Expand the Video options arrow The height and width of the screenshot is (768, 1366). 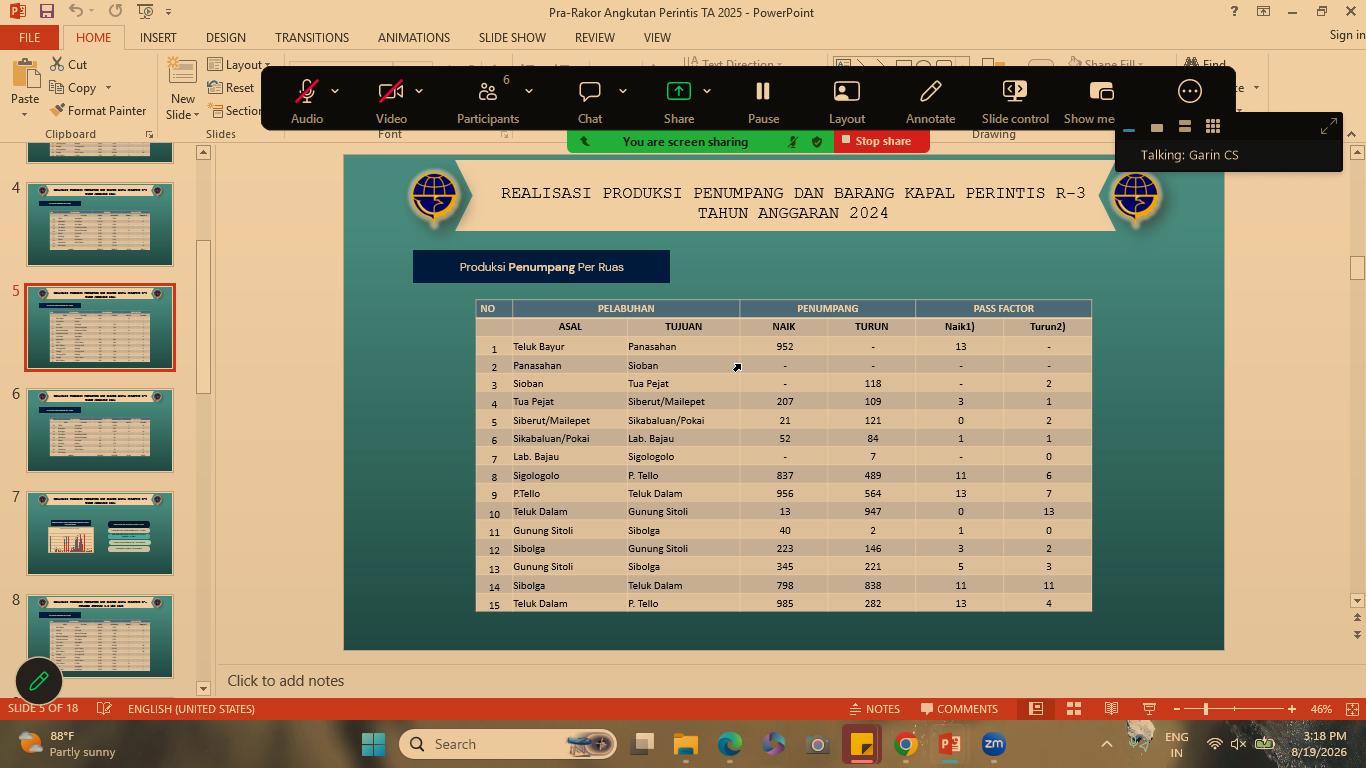point(419,91)
